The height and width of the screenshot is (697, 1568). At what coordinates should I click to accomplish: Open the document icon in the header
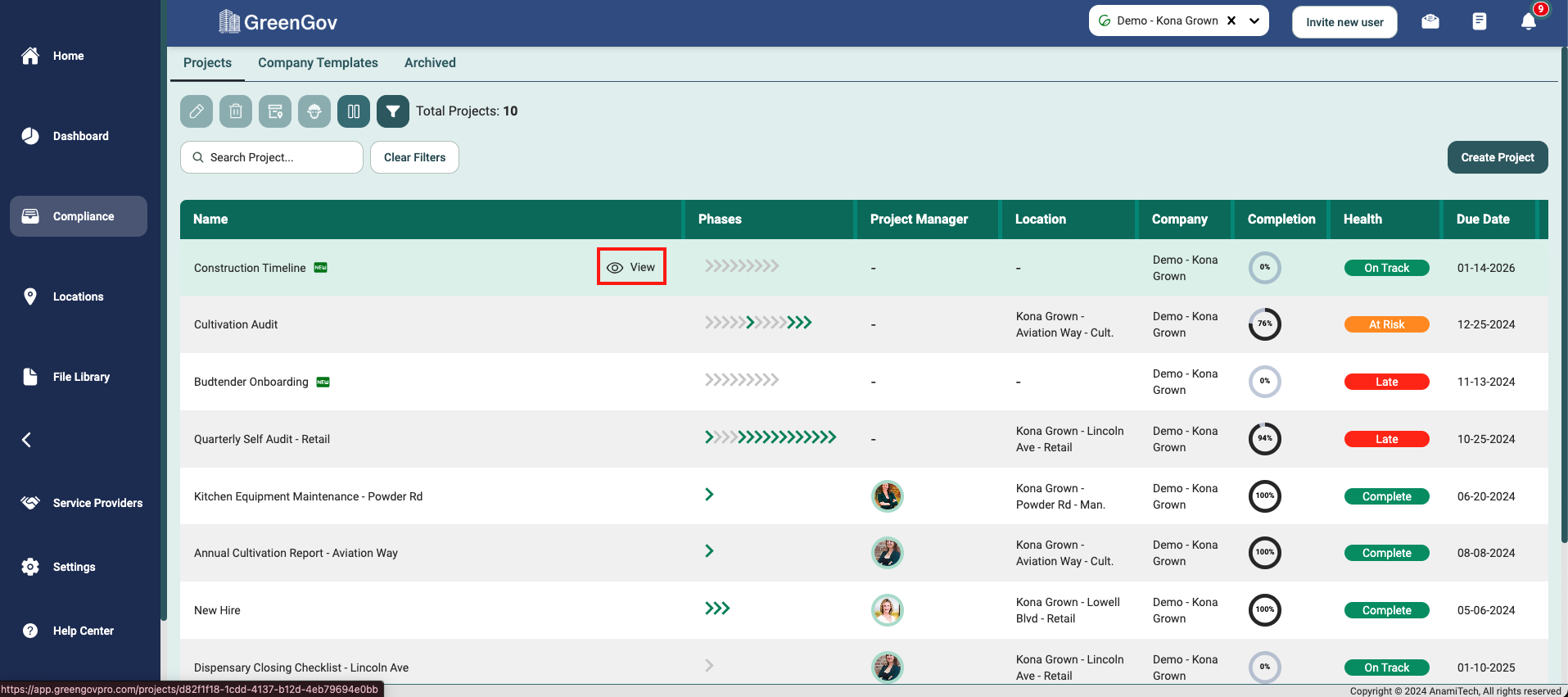click(1480, 21)
